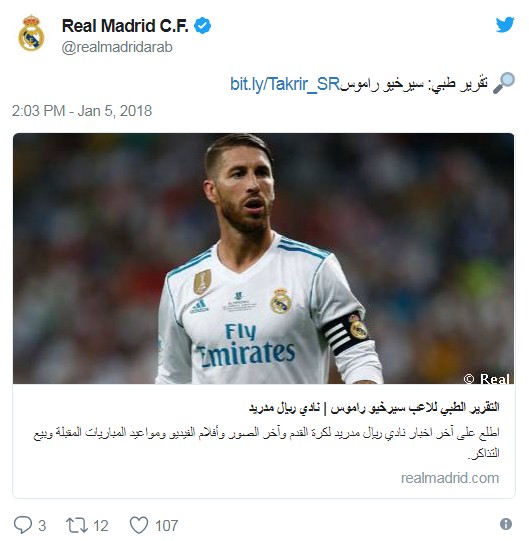
Task: Reply using the speech bubble icon
Action: (x=22, y=525)
